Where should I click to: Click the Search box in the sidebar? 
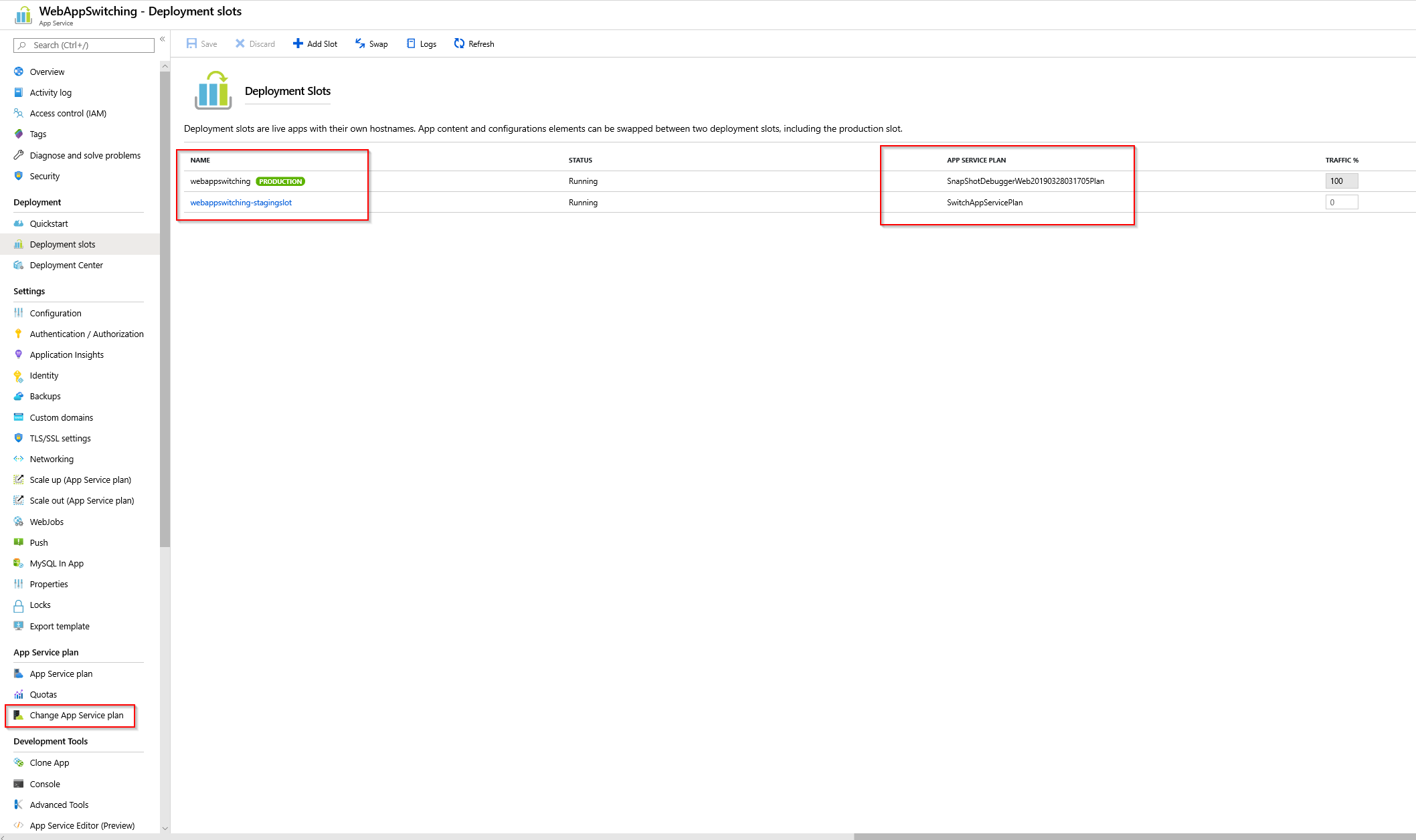point(83,45)
